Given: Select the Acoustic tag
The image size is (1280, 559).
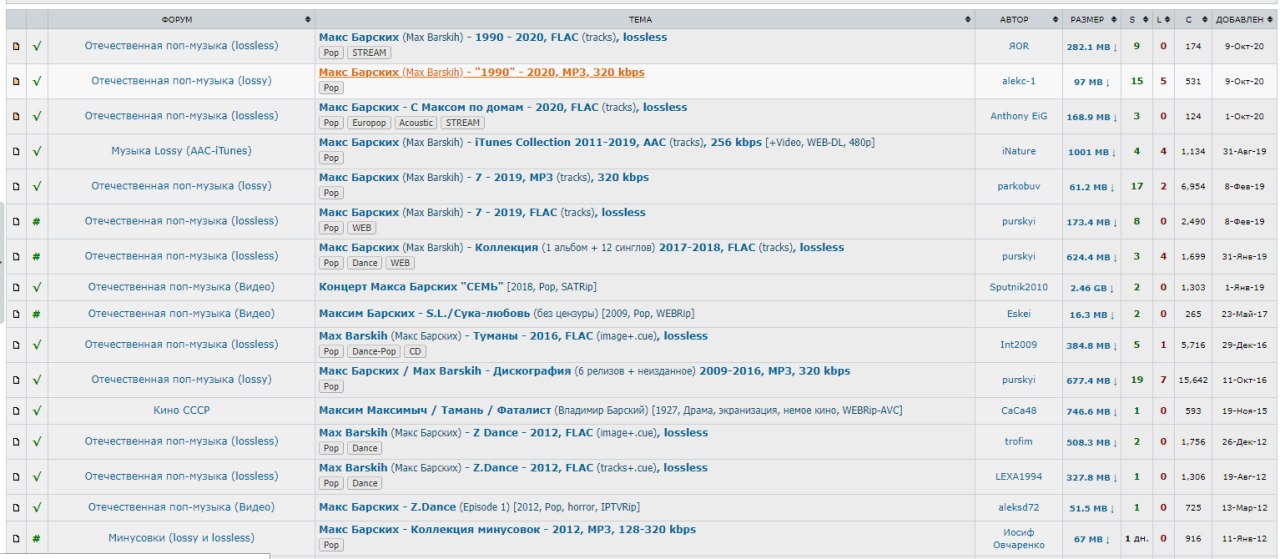Looking at the screenshot, I should pos(416,123).
